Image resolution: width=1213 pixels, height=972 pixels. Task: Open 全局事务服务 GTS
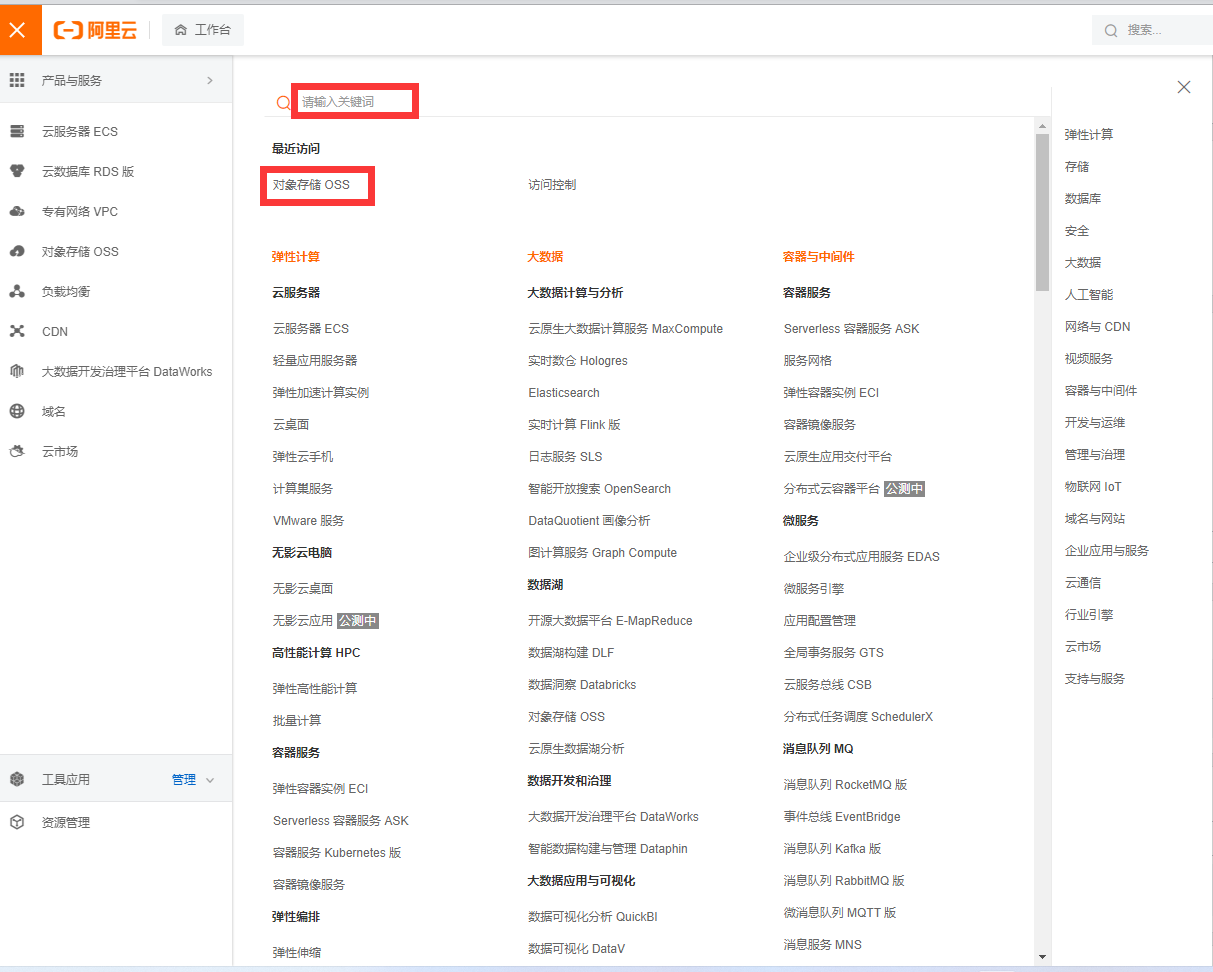click(x=833, y=652)
